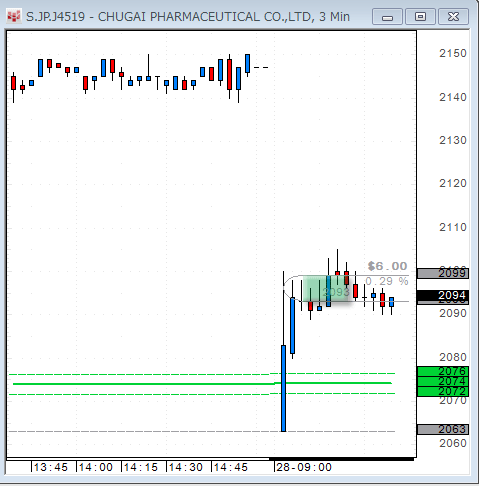Click the 2110 price axis label
The width and height of the screenshot is (479, 486).
pyautogui.click(x=453, y=227)
